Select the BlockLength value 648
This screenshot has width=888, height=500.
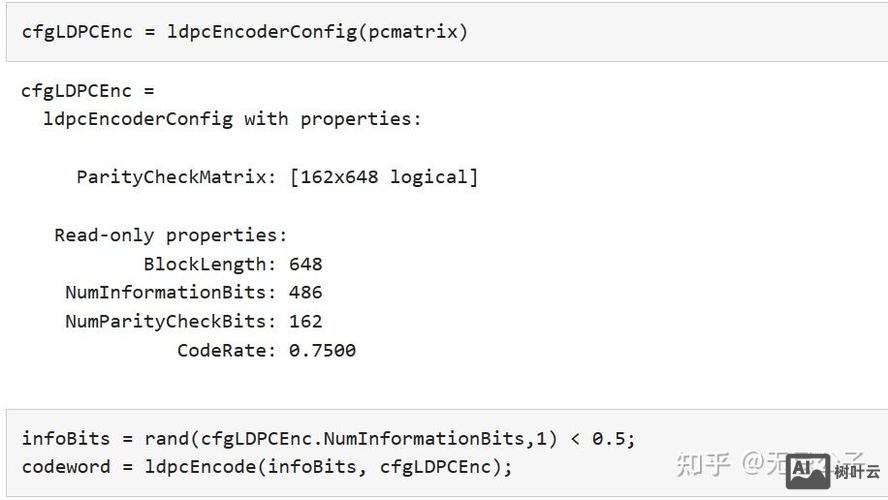(306, 264)
